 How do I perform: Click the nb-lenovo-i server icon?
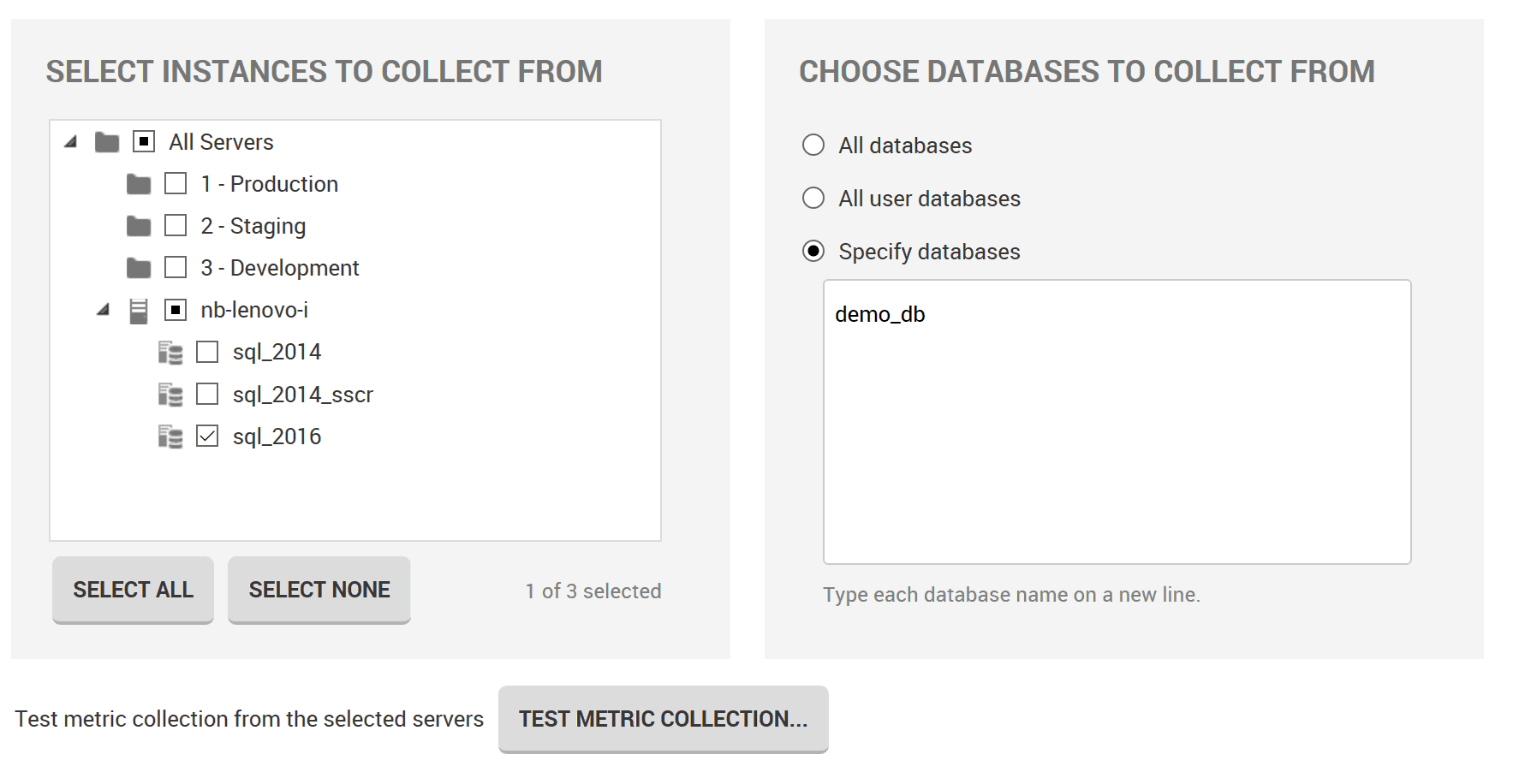coord(139,311)
